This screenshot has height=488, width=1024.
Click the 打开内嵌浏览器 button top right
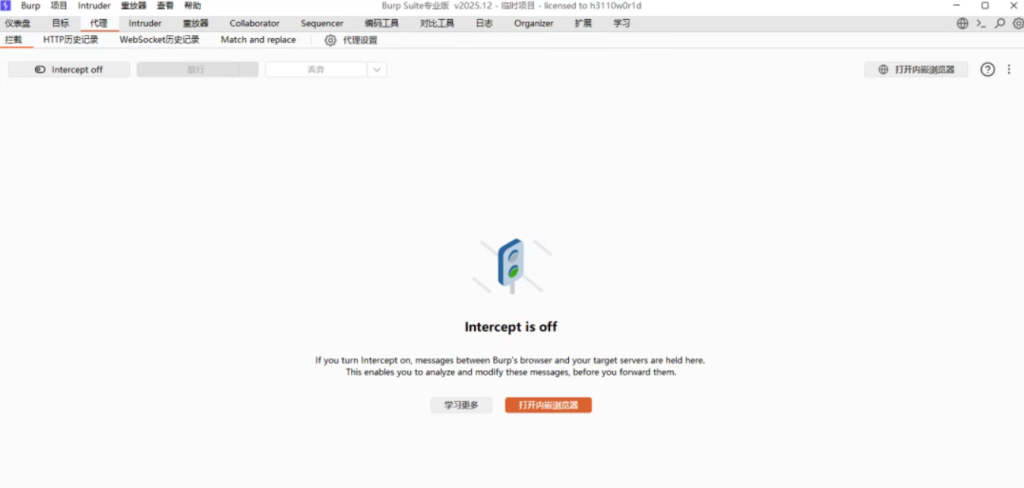(916, 69)
